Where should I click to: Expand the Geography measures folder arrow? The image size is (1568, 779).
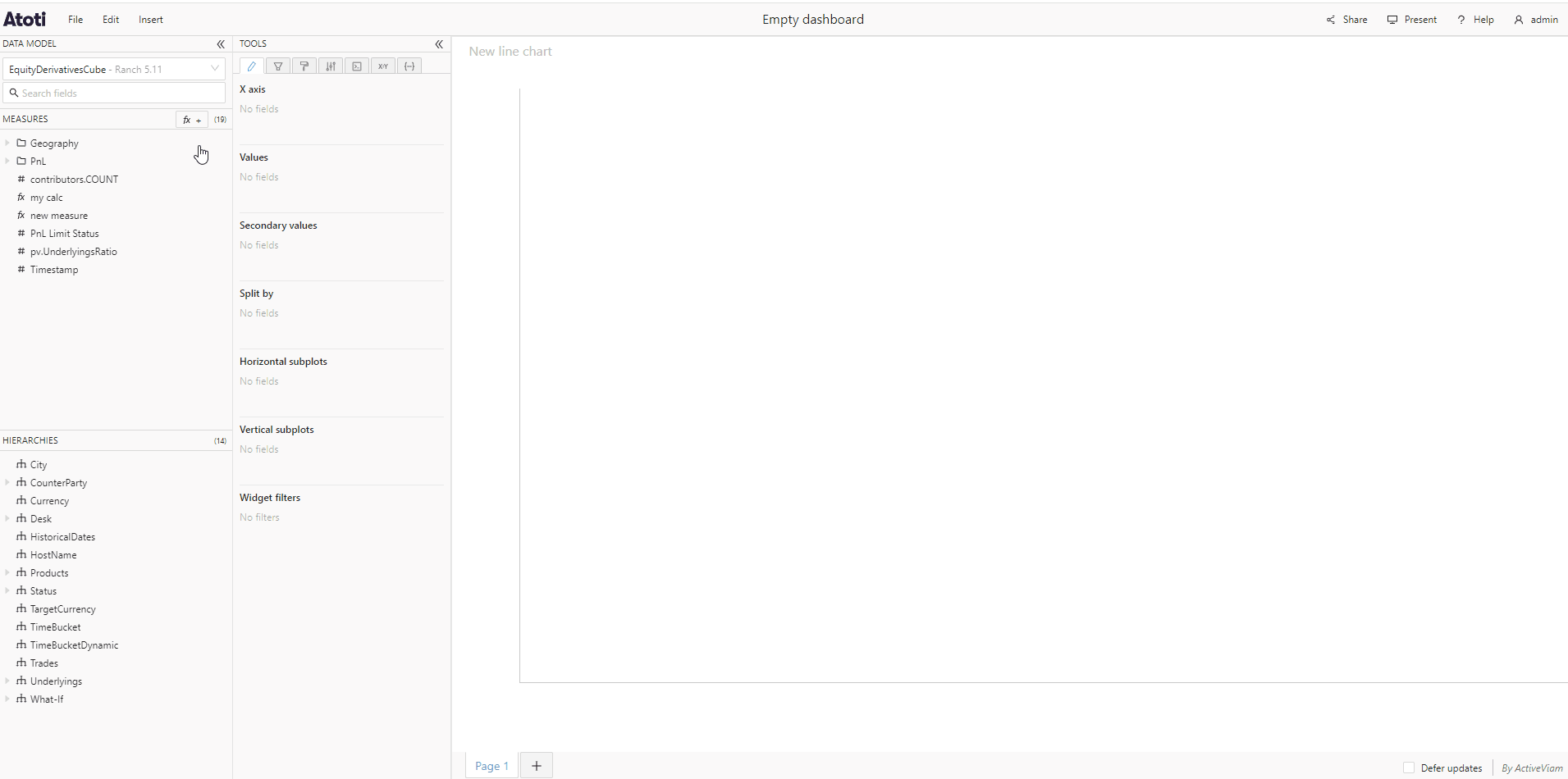(7, 143)
